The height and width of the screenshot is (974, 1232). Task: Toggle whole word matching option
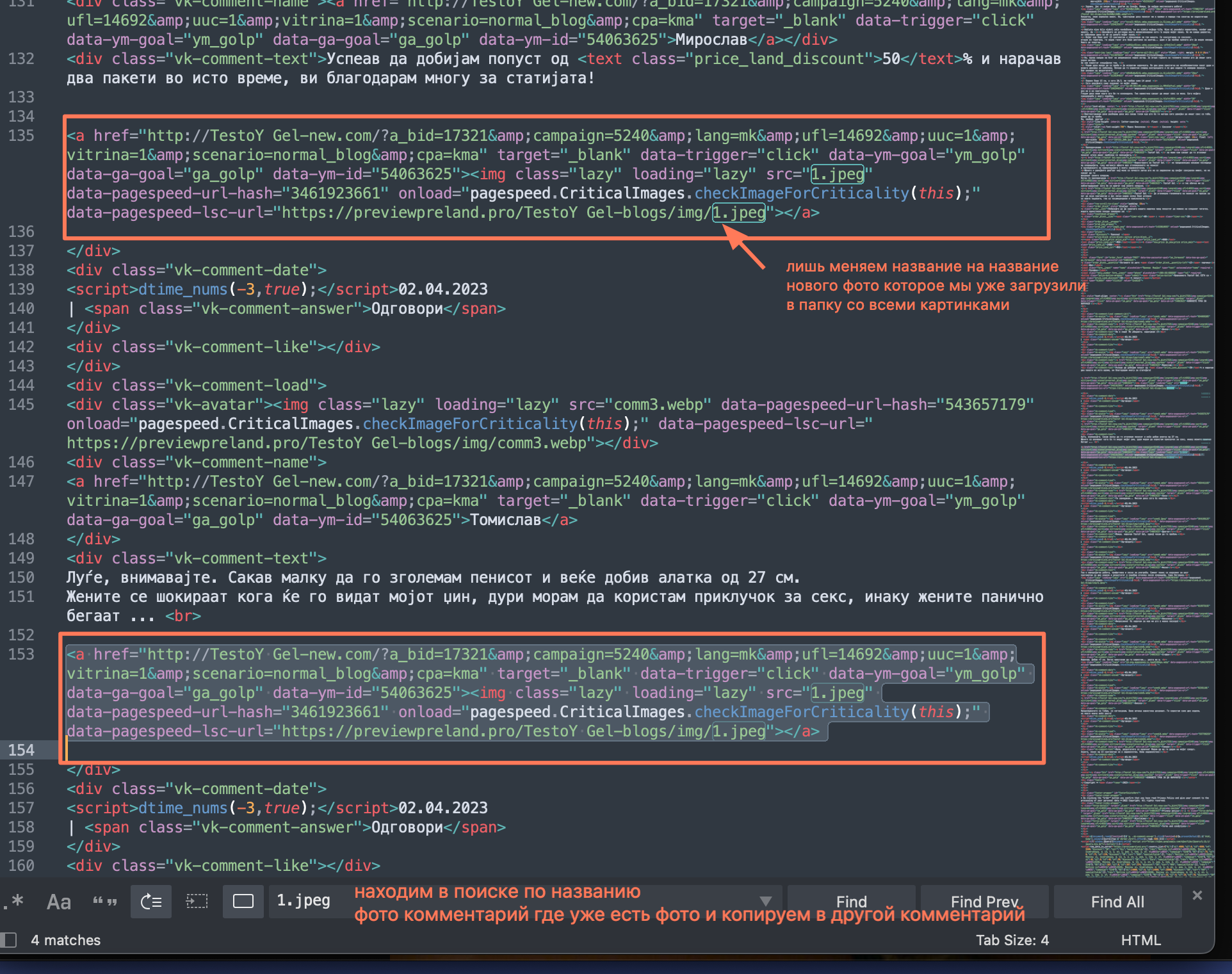coord(105,902)
